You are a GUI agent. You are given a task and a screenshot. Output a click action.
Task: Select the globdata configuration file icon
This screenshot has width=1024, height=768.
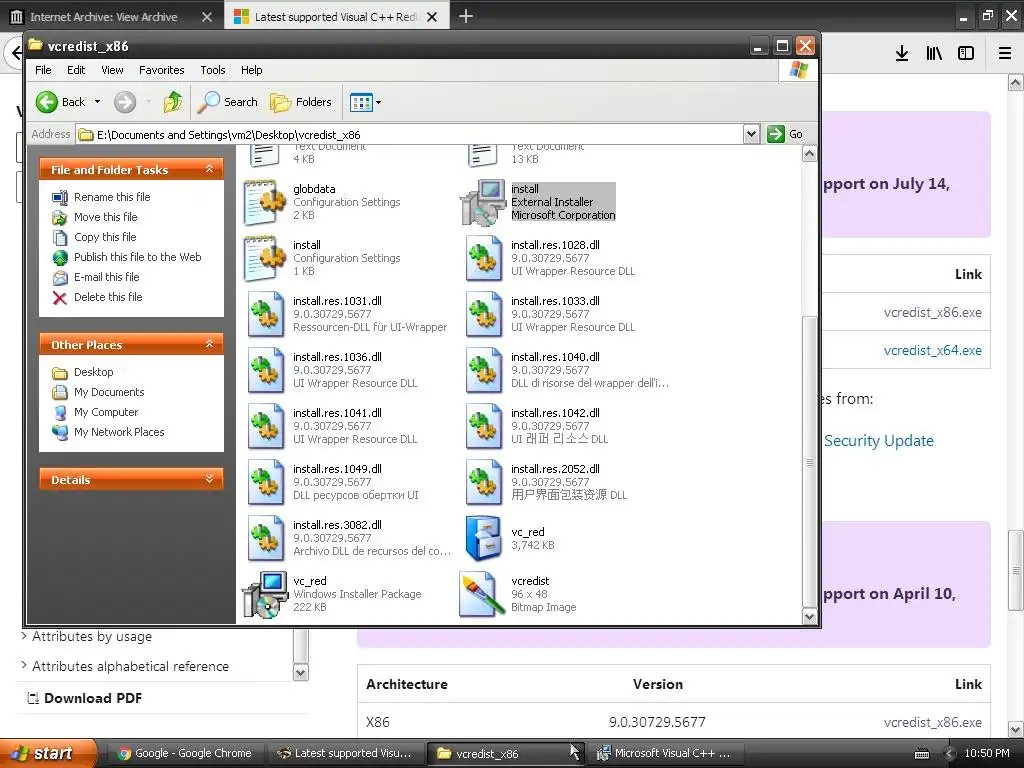click(x=265, y=202)
